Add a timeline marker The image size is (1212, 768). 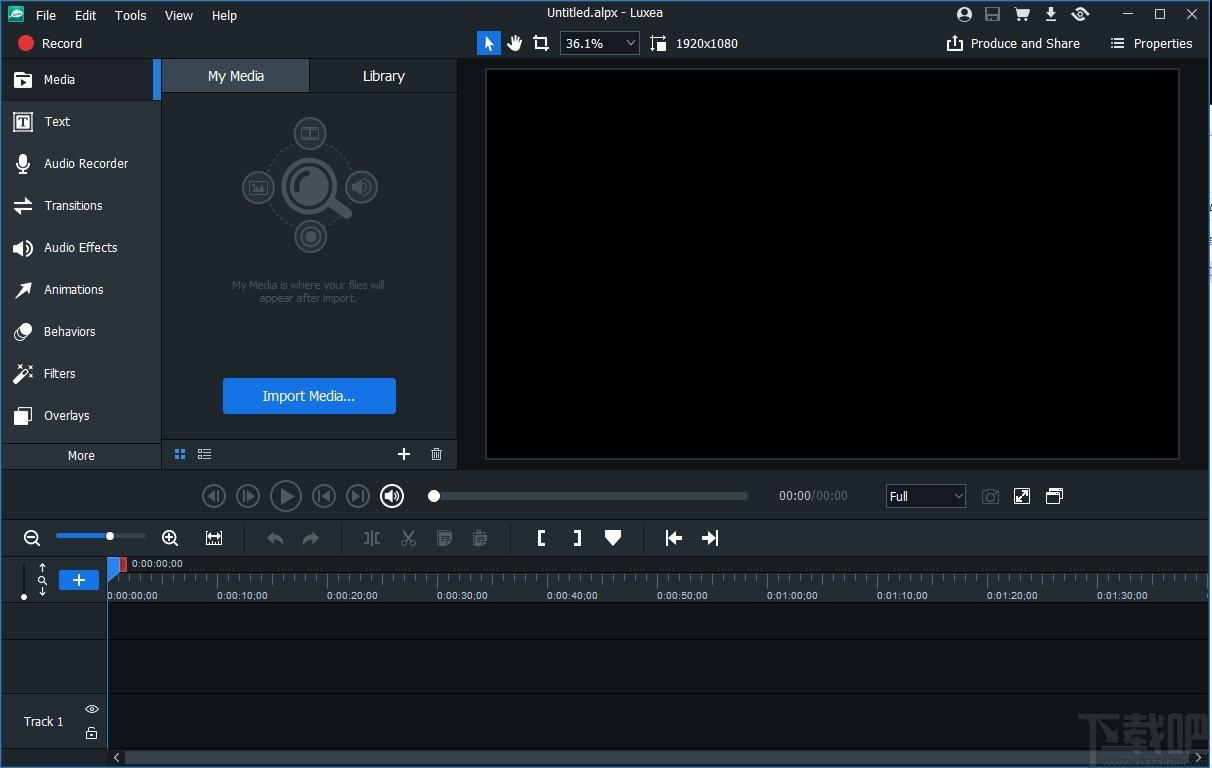613,538
